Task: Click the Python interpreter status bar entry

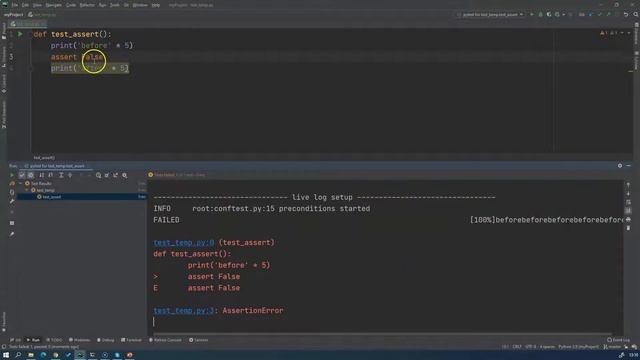Action: (x=578, y=347)
